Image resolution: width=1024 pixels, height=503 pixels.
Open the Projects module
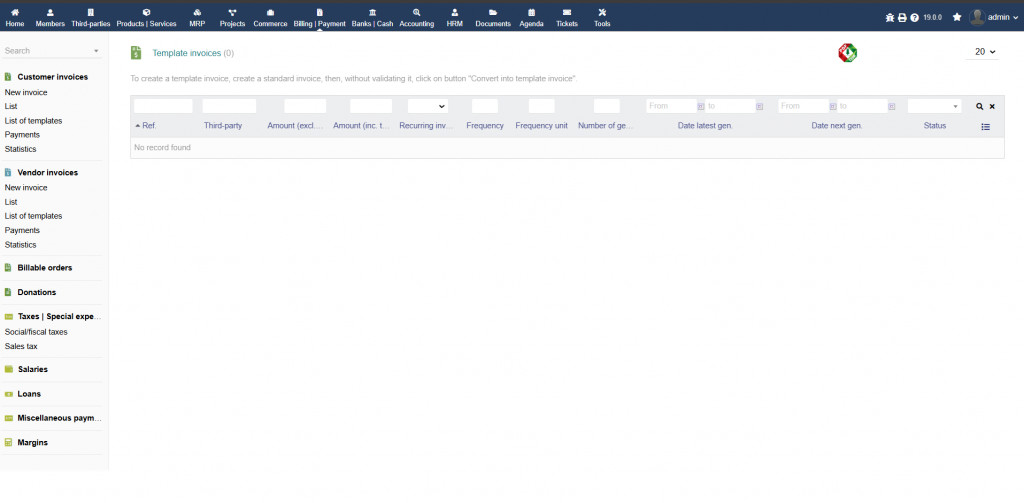(x=232, y=18)
